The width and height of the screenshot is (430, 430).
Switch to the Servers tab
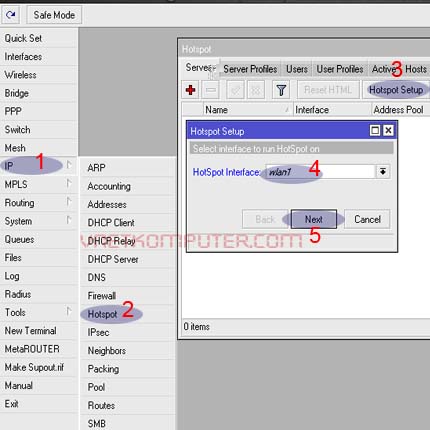coord(199,68)
